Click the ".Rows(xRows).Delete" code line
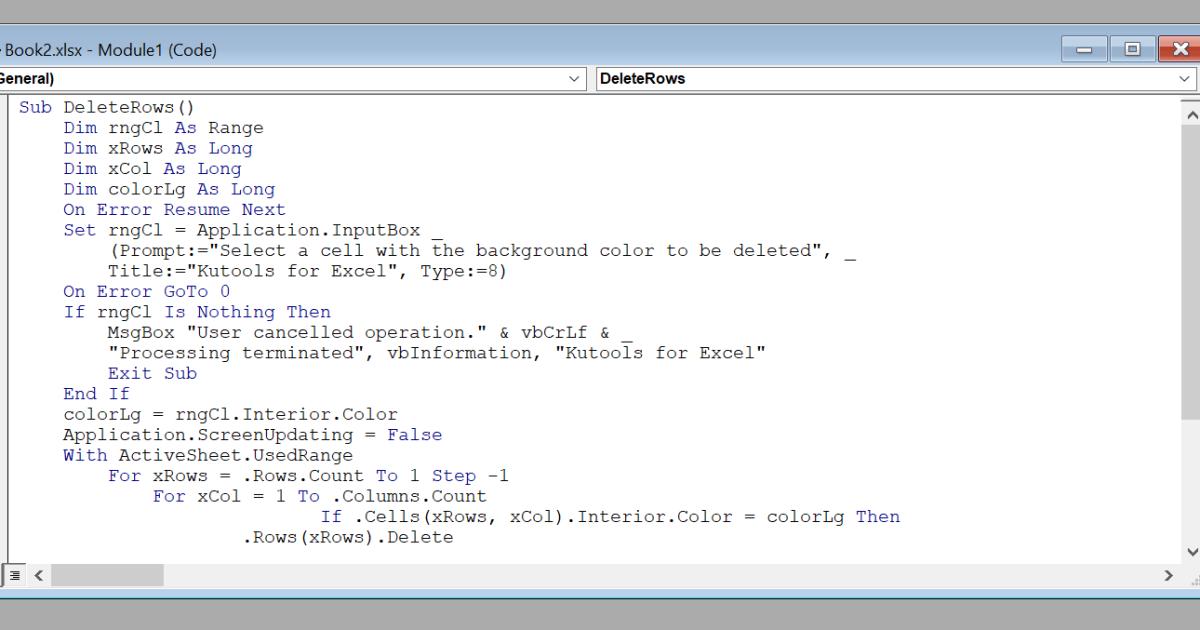Screen dimensions: 1200x630 click(348, 537)
